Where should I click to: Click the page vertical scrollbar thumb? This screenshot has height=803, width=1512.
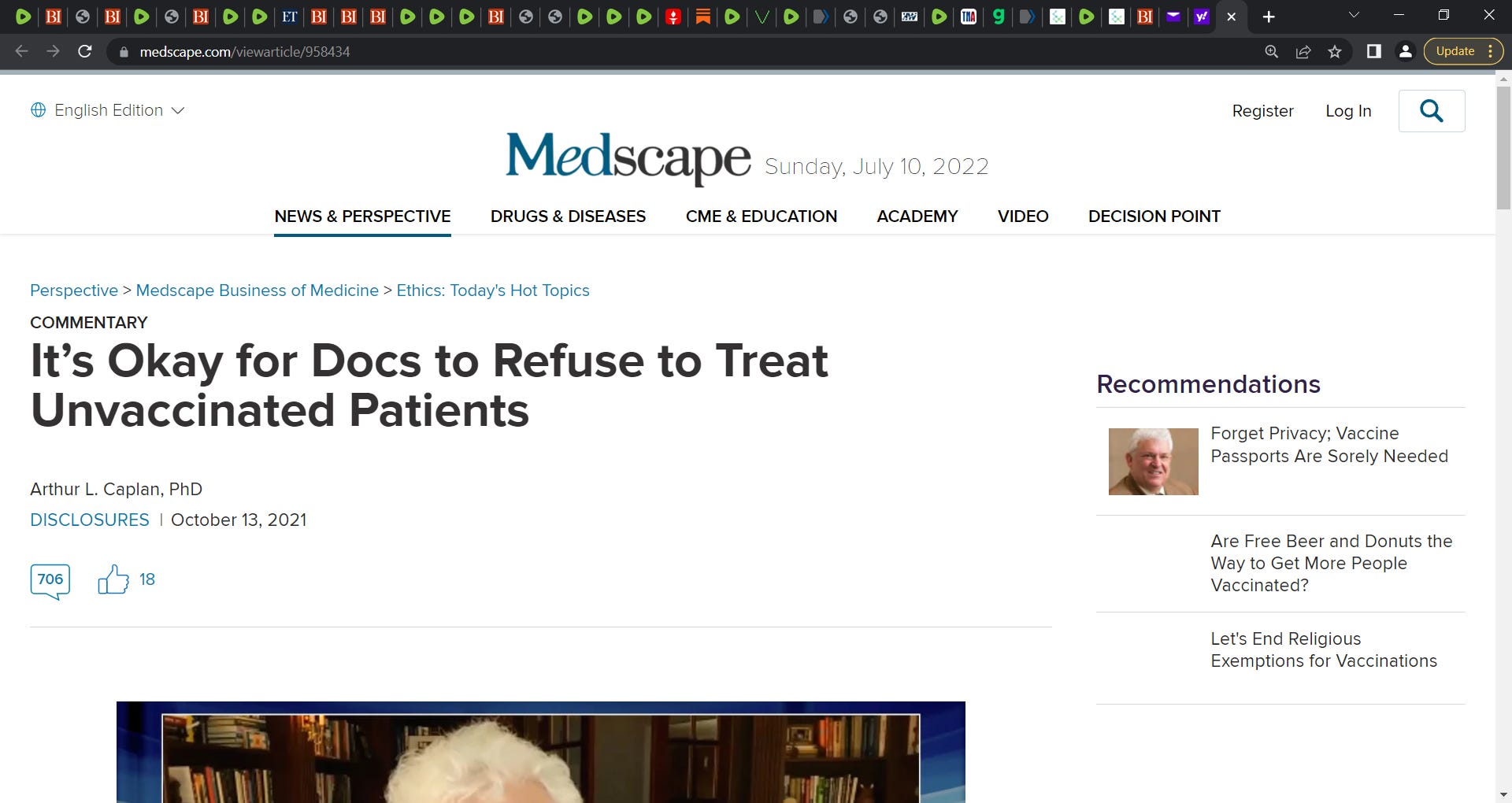coord(1503,148)
